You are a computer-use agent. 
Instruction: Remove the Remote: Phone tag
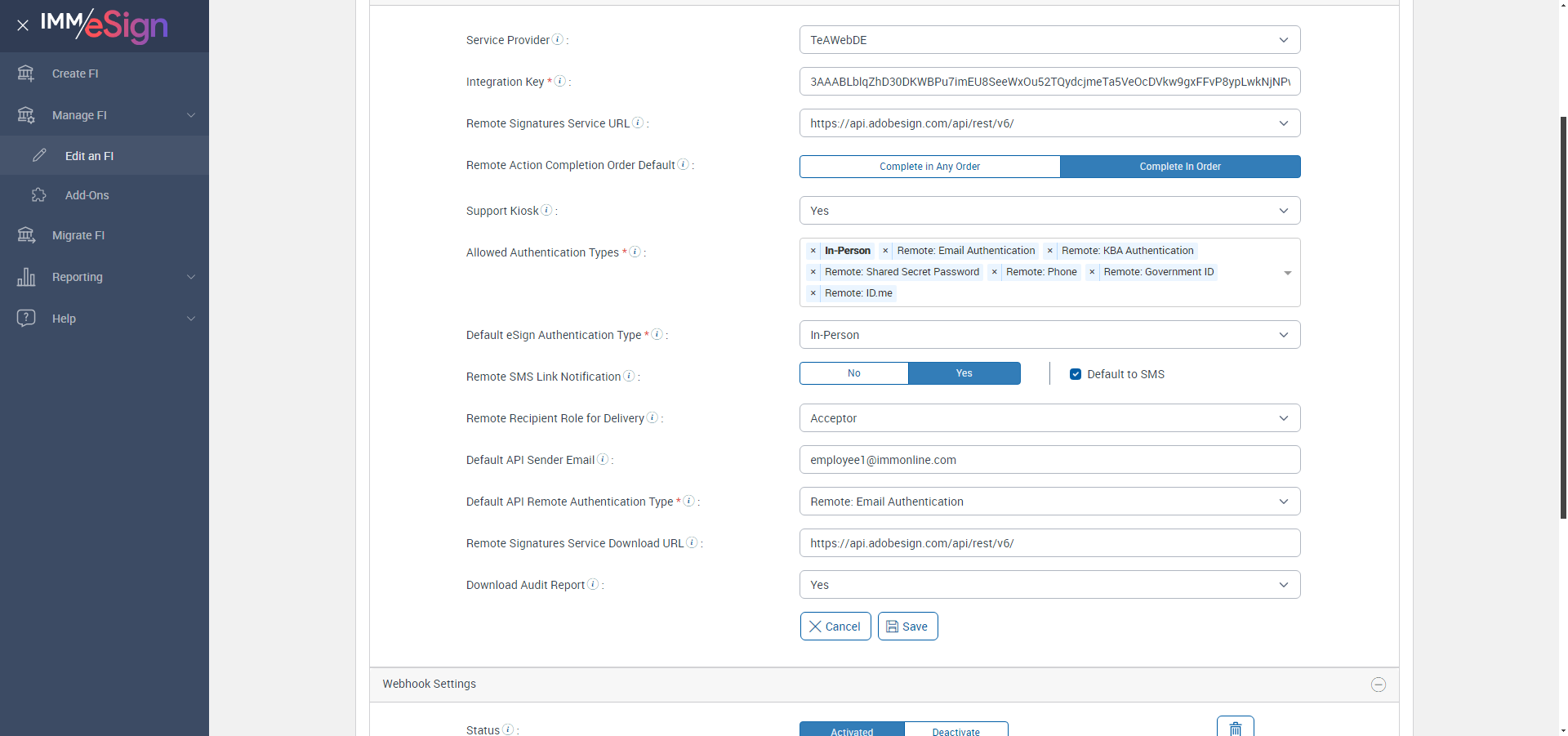tap(995, 272)
